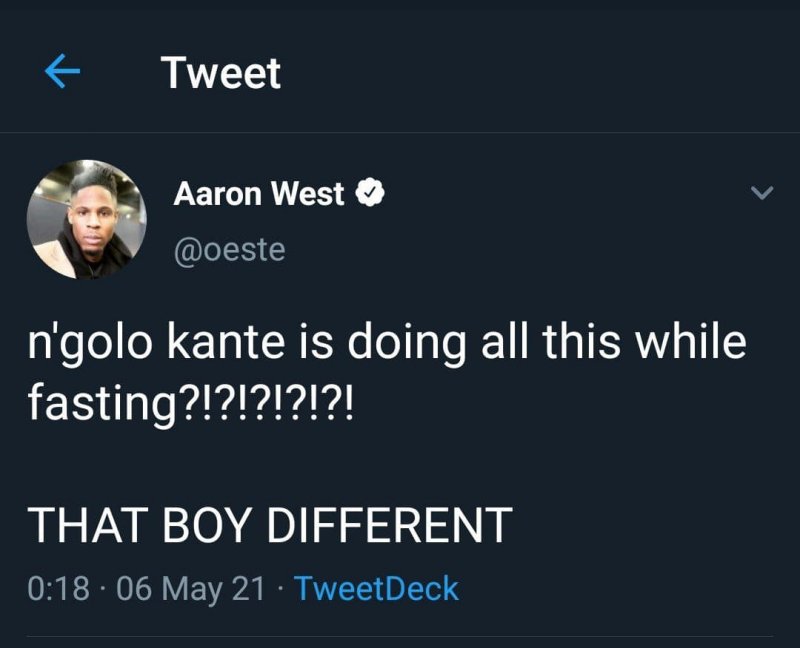
Task: Go back using the blue arrow
Action: (x=63, y=74)
